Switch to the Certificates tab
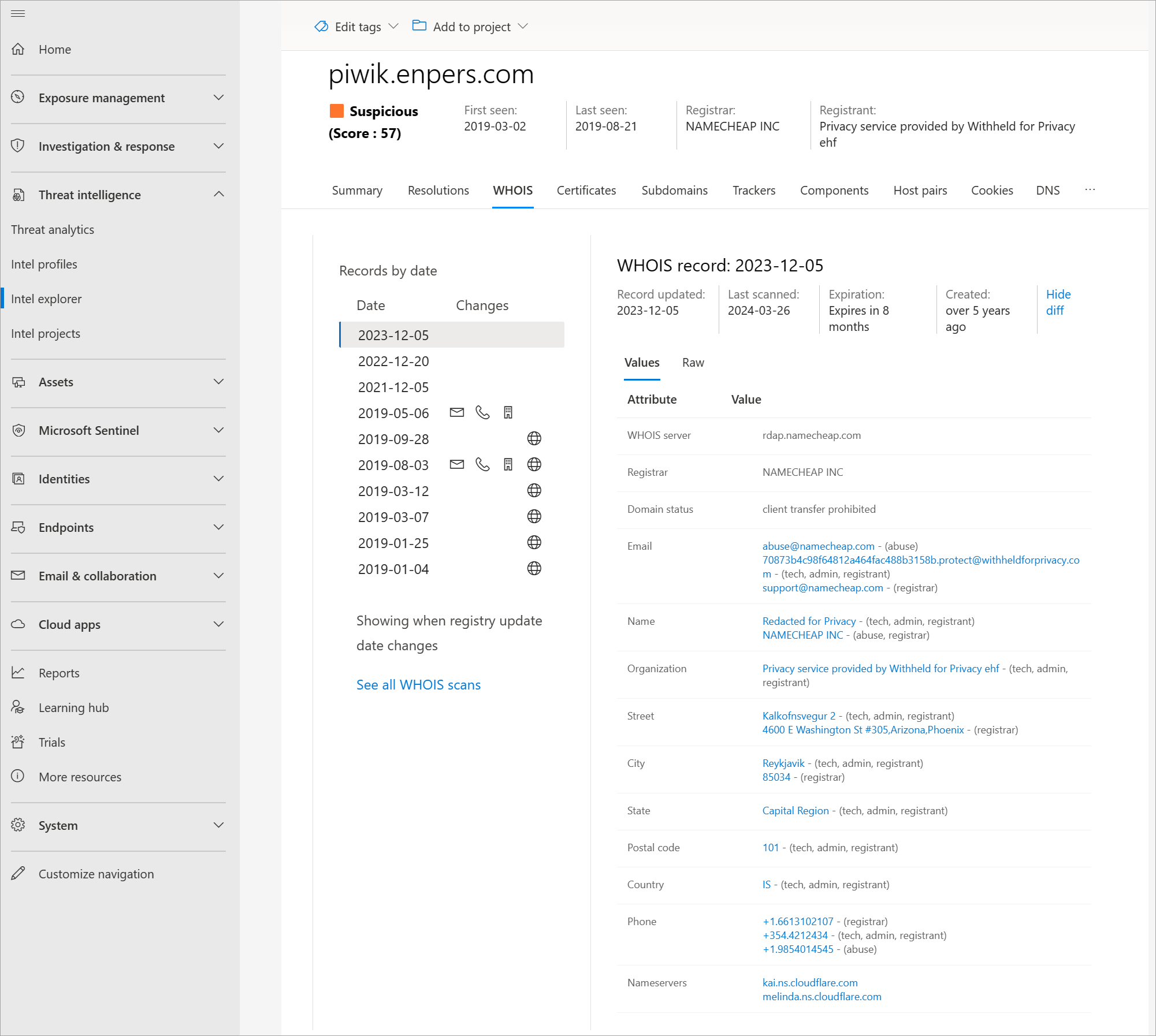The image size is (1156, 1036). pos(586,191)
